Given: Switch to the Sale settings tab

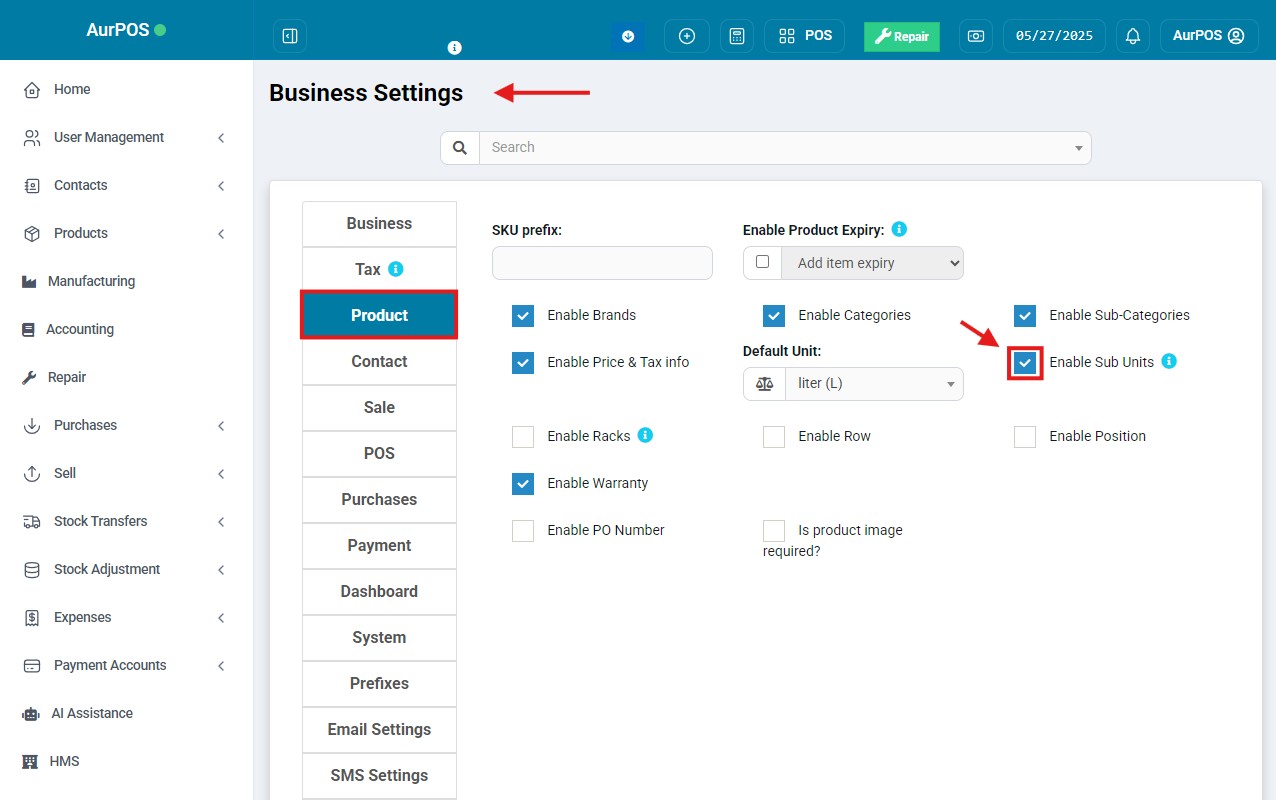Looking at the screenshot, I should (379, 408).
